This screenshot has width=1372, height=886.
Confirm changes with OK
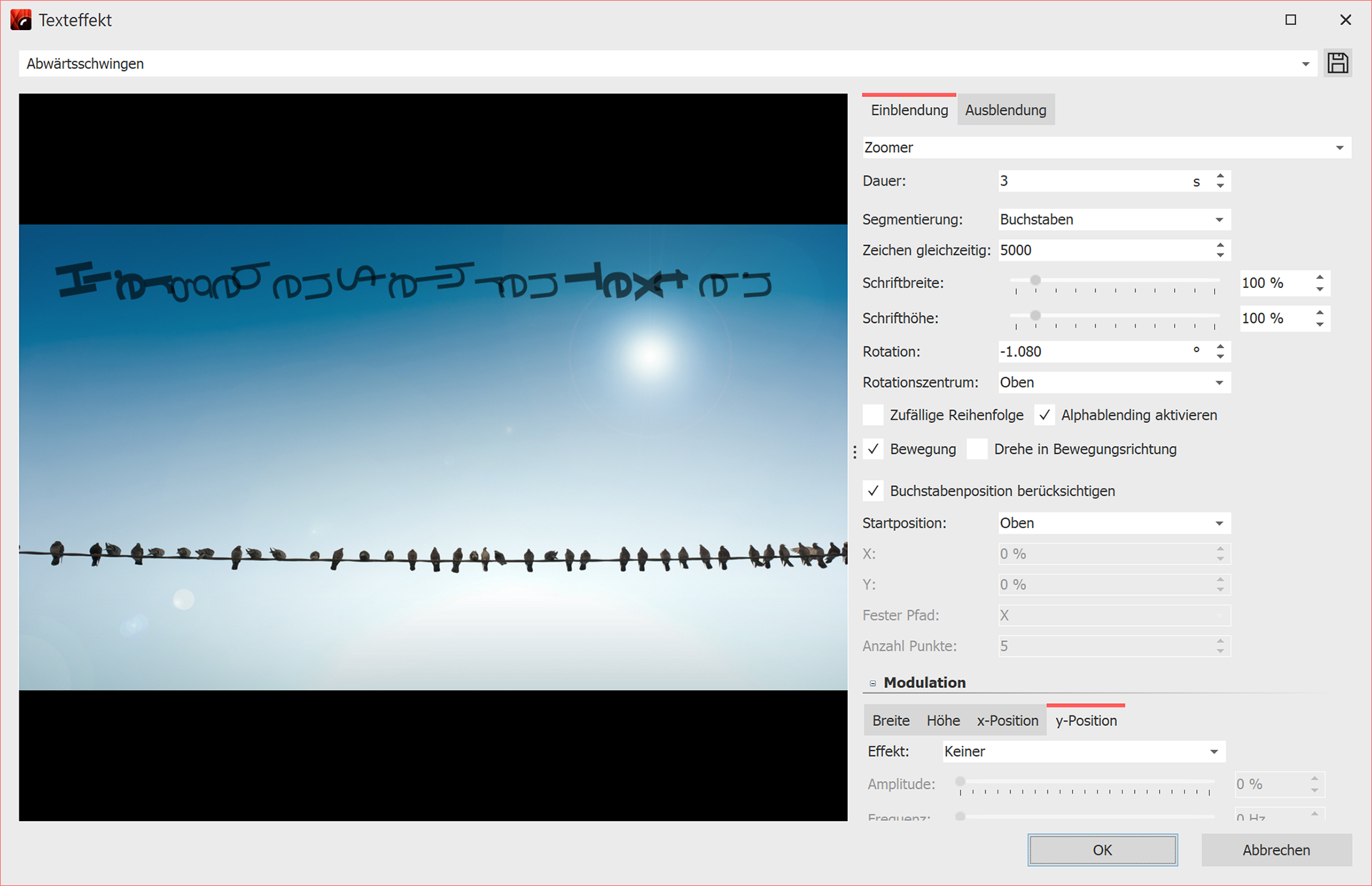coord(1102,850)
